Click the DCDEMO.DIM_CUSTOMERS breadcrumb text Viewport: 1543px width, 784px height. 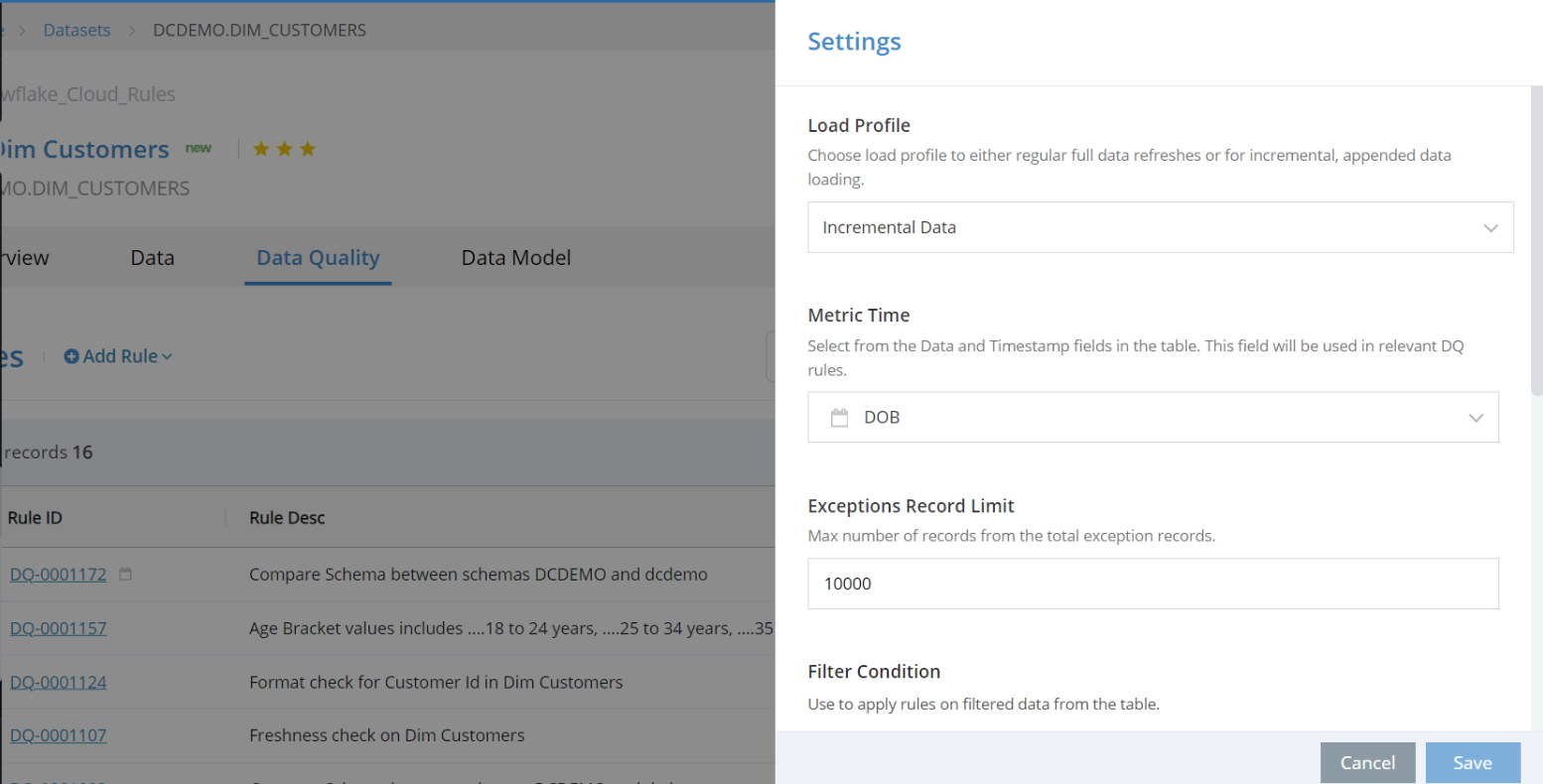259,30
